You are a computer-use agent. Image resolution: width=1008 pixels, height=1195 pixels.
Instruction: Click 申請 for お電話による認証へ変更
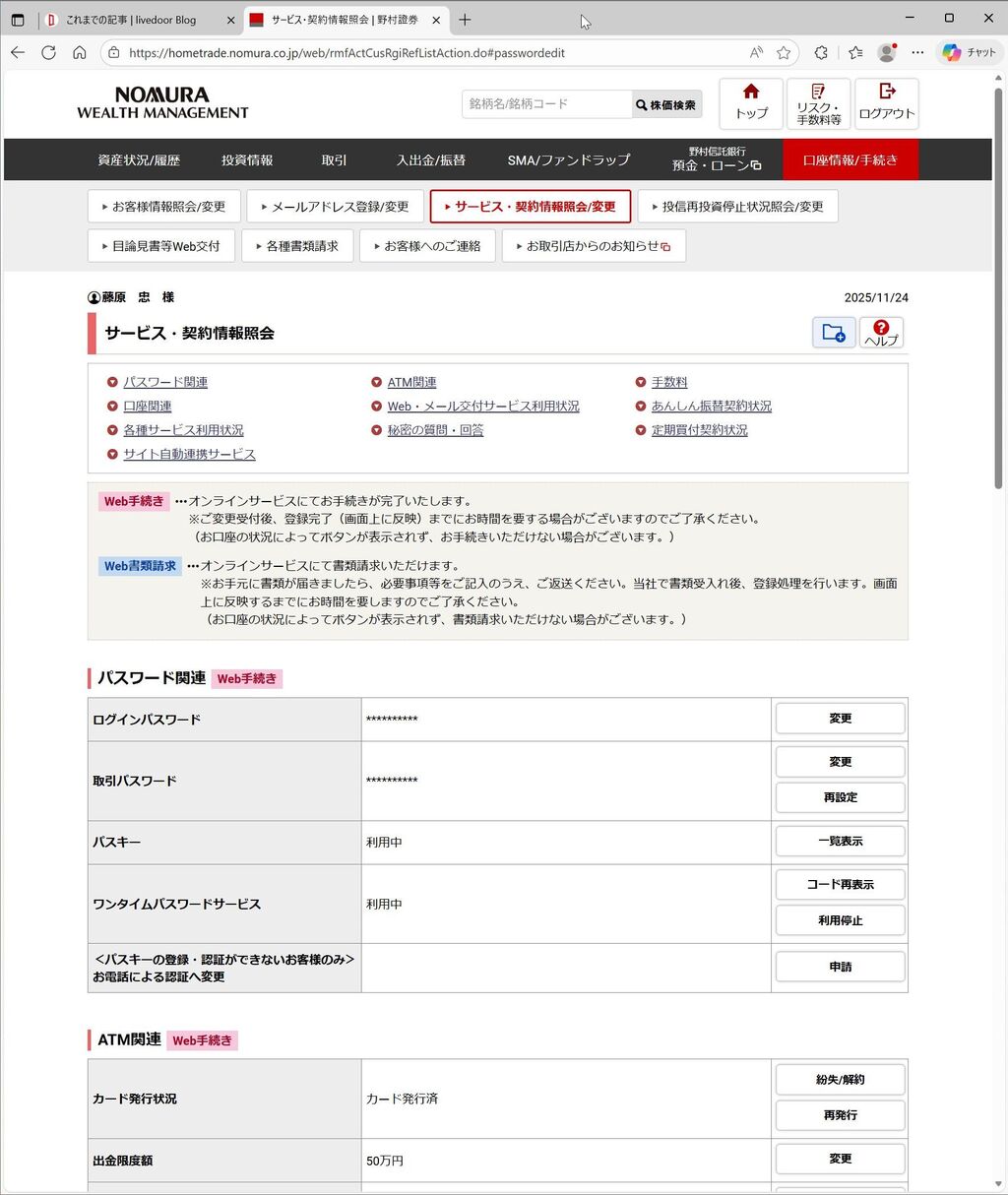point(840,967)
